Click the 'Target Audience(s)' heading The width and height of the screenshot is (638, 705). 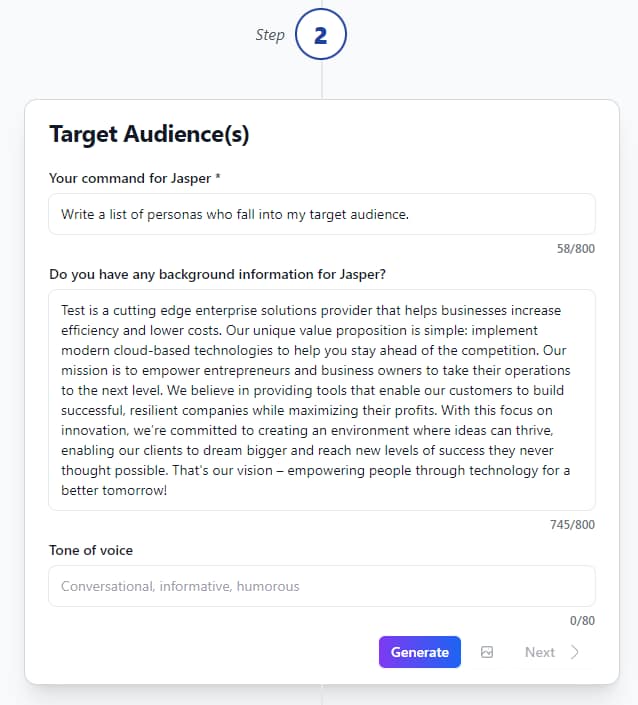(149, 134)
